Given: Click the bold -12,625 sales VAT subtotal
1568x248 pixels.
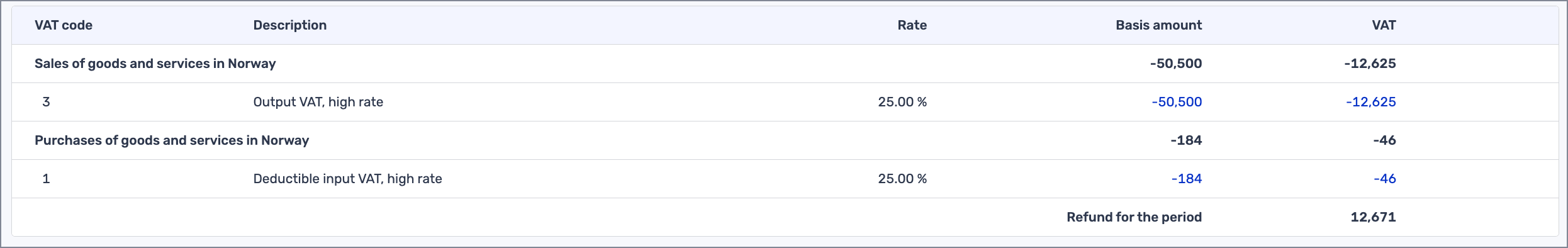Looking at the screenshot, I should [x=1370, y=64].
